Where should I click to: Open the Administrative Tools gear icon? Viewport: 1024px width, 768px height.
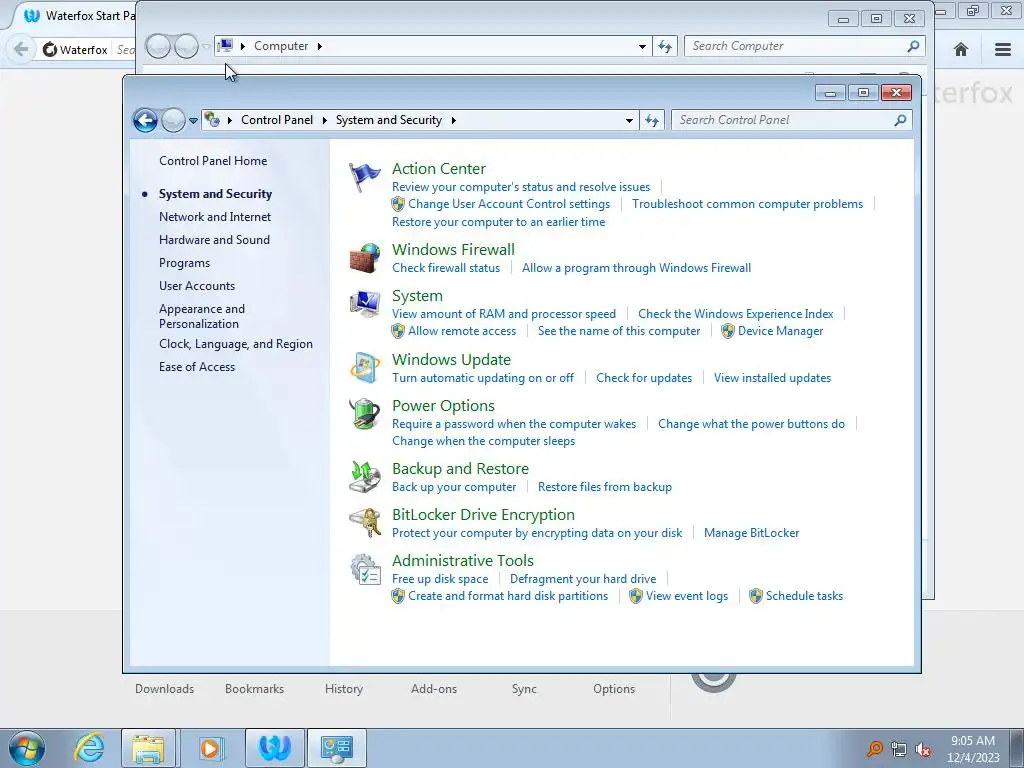[x=364, y=569]
